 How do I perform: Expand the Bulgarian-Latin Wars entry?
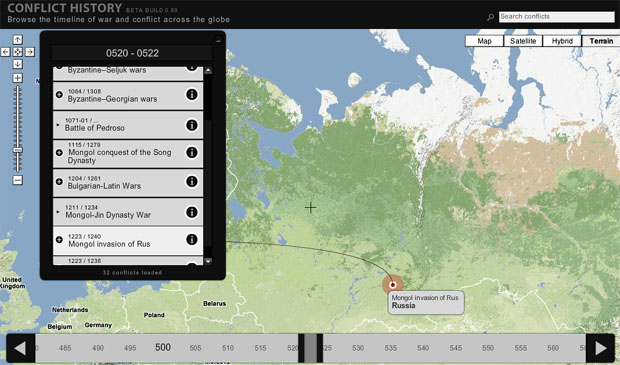59,182
